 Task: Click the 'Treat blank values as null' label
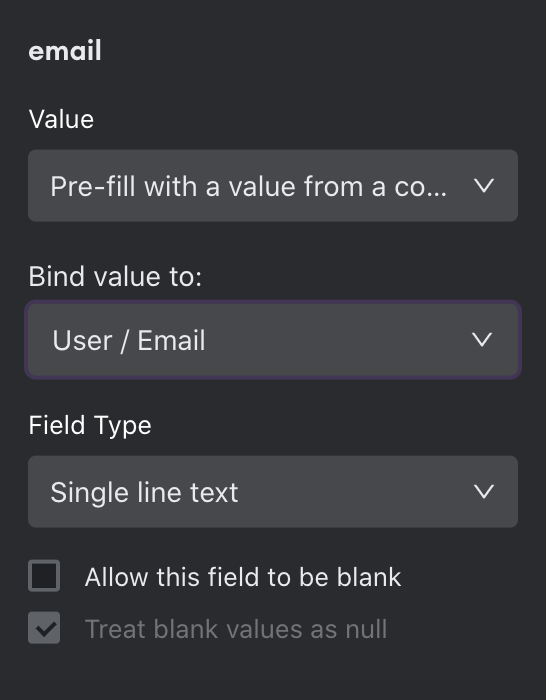point(236,629)
